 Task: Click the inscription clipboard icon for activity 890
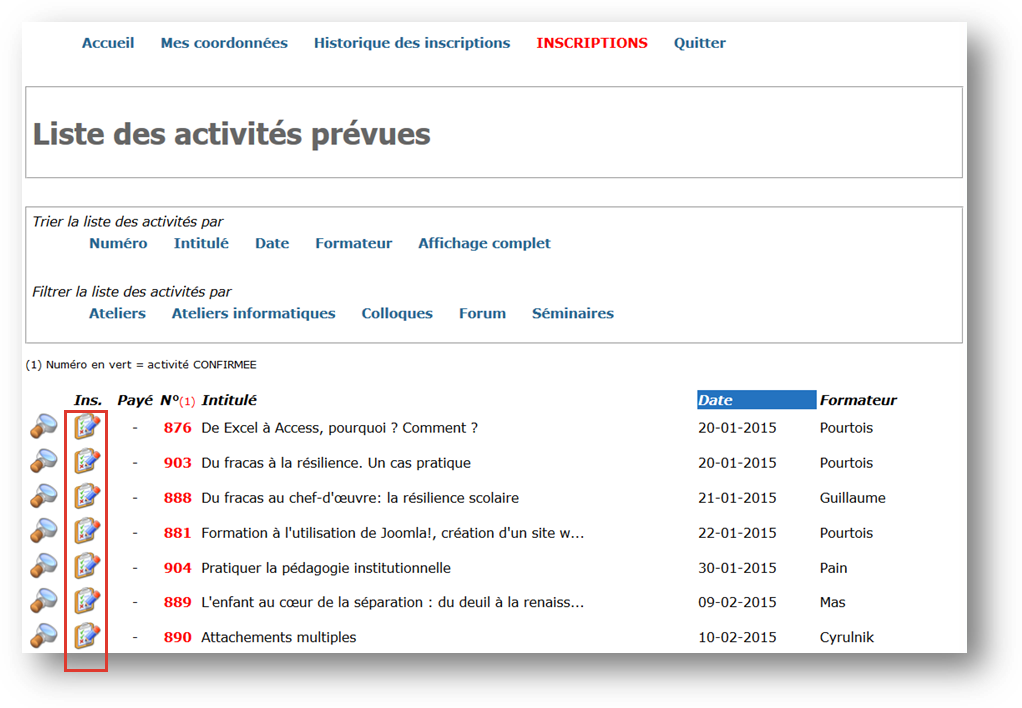(x=87, y=636)
